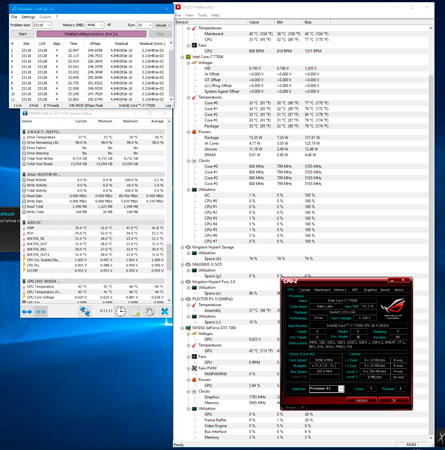Collapse the CPU Clocks node in HWMonitor
Screen dimensions: 445x450
pyautogui.click(x=189, y=161)
